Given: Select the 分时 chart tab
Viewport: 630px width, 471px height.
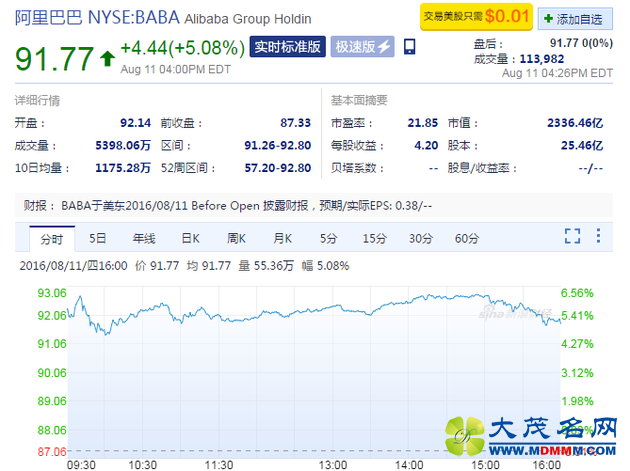Looking at the screenshot, I should [52, 239].
